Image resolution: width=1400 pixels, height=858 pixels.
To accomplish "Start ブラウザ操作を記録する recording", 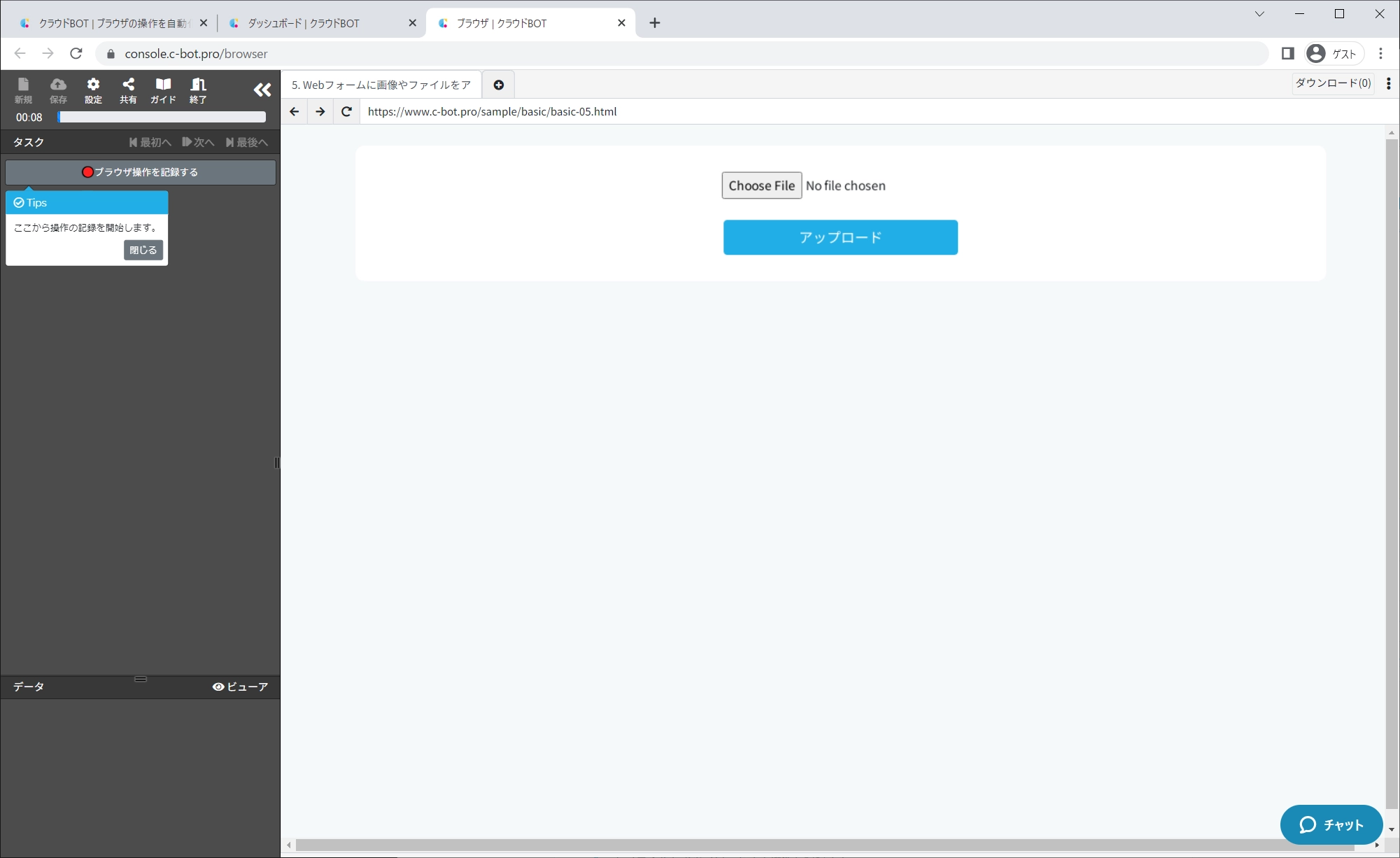I will [141, 172].
